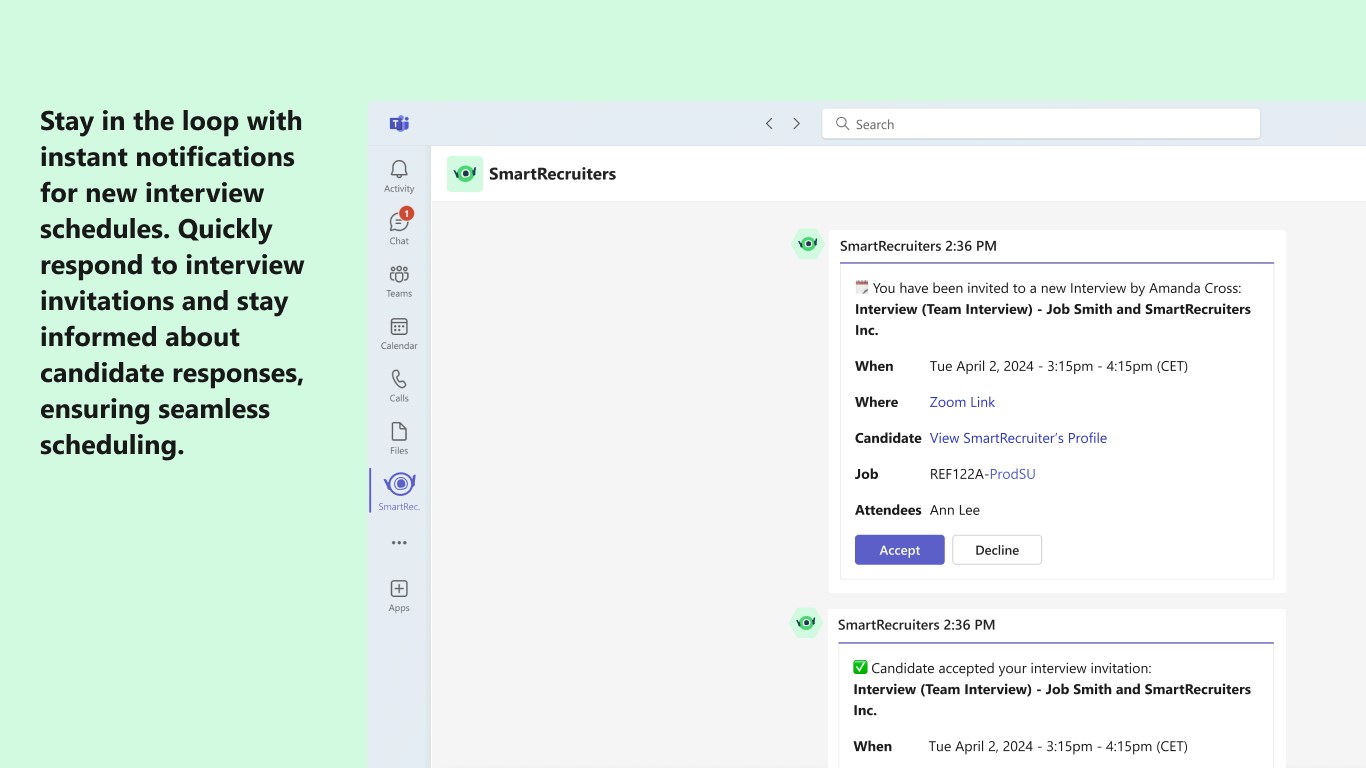Click avatar of first SmartRecruiters message

(x=808, y=244)
